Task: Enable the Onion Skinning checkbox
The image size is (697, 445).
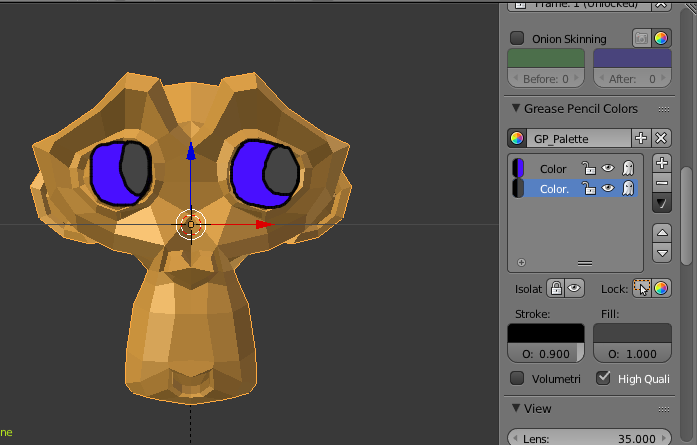Action: click(x=517, y=38)
